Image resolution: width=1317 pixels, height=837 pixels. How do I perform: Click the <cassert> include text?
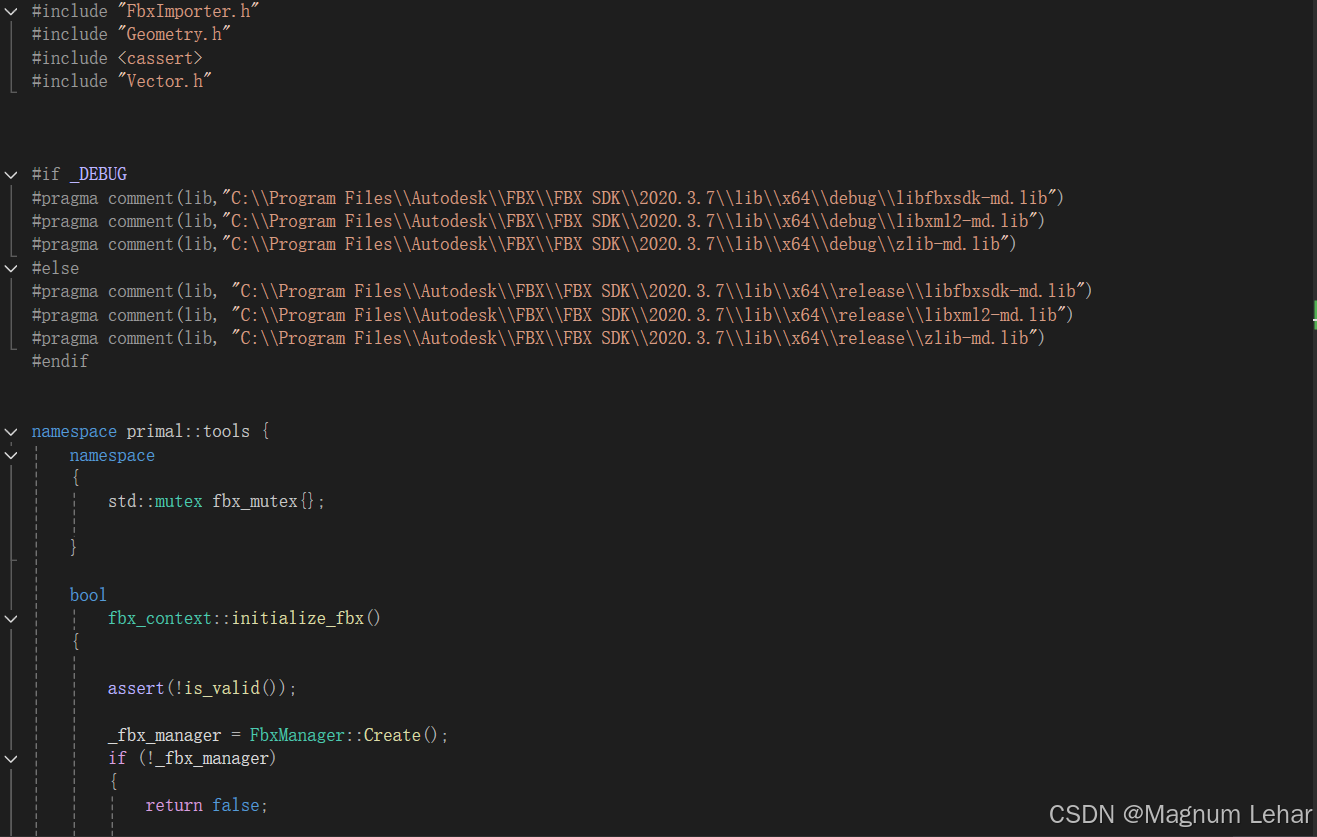[160, 58]
